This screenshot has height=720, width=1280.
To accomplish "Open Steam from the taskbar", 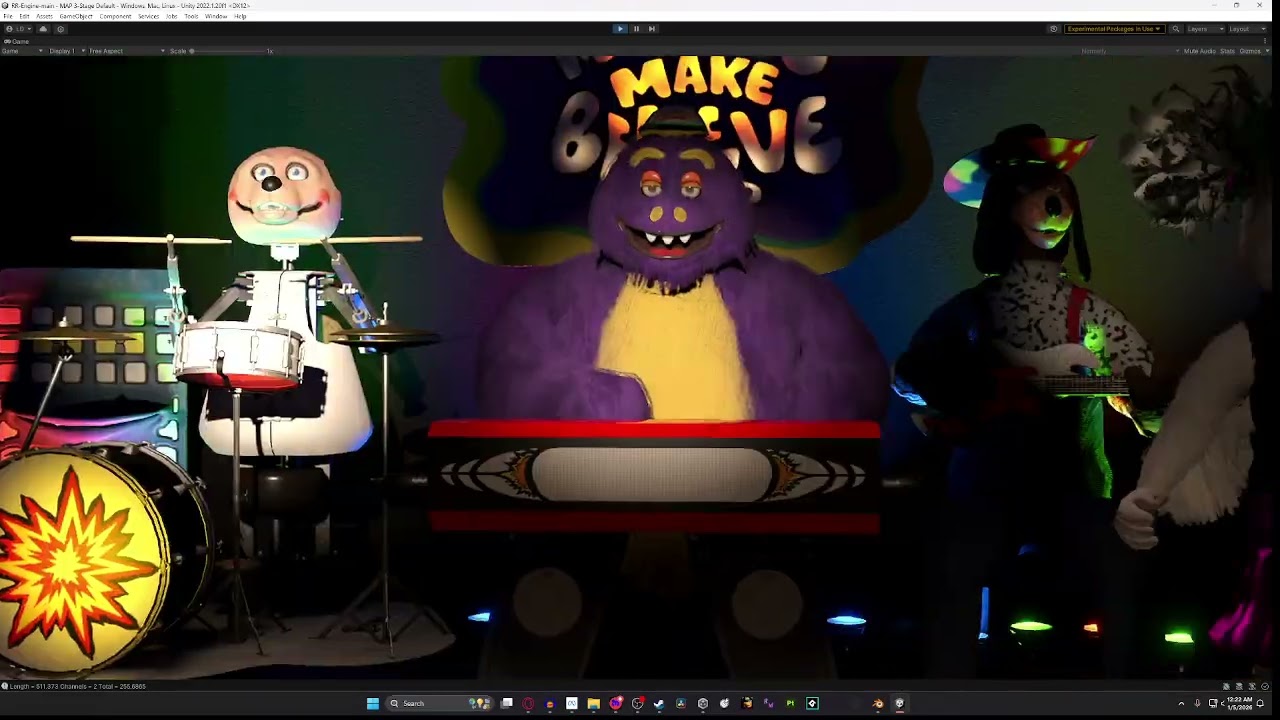I will [659, 703].
